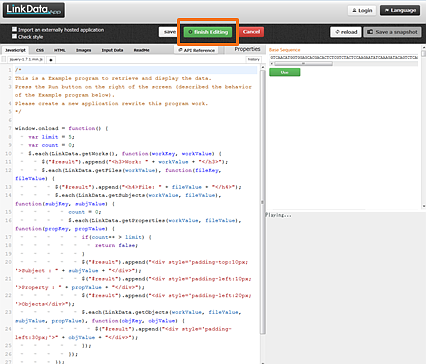
Task: Click the 'count = 0;' line 15
Action: click(85, 212)
